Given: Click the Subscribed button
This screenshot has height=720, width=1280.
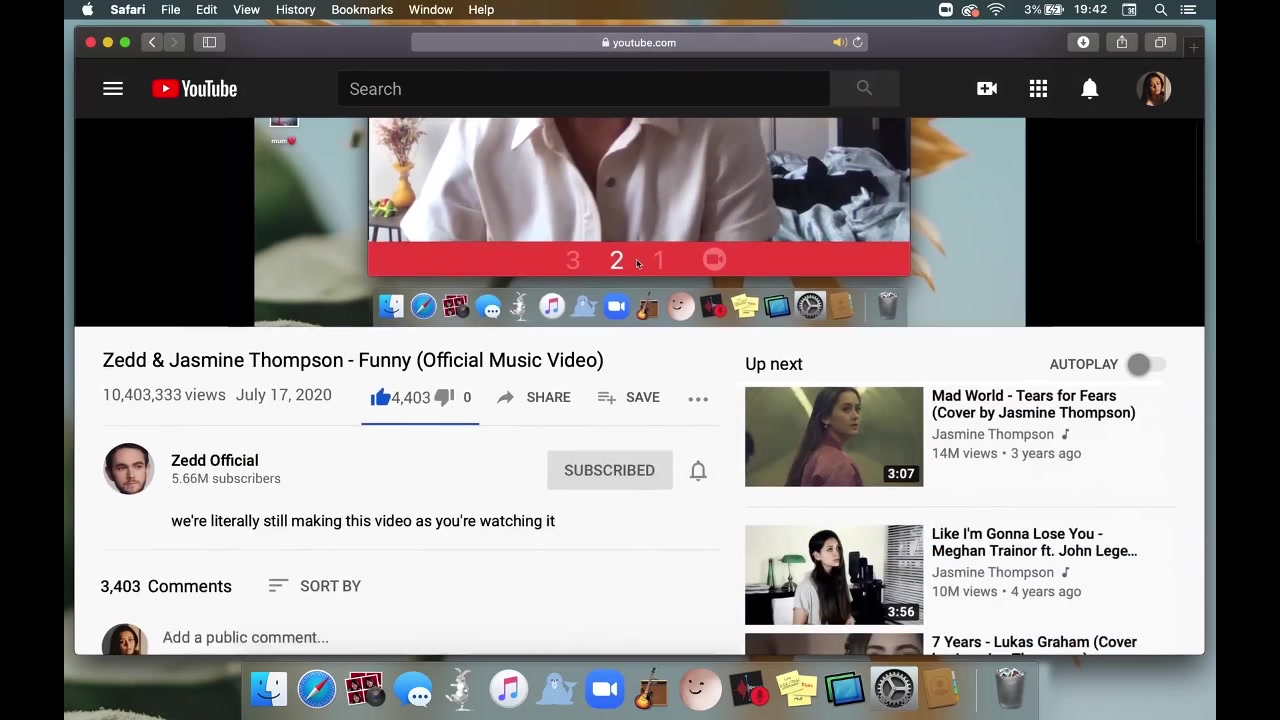Looking at the screenshot, I should (x=609, y=470).
